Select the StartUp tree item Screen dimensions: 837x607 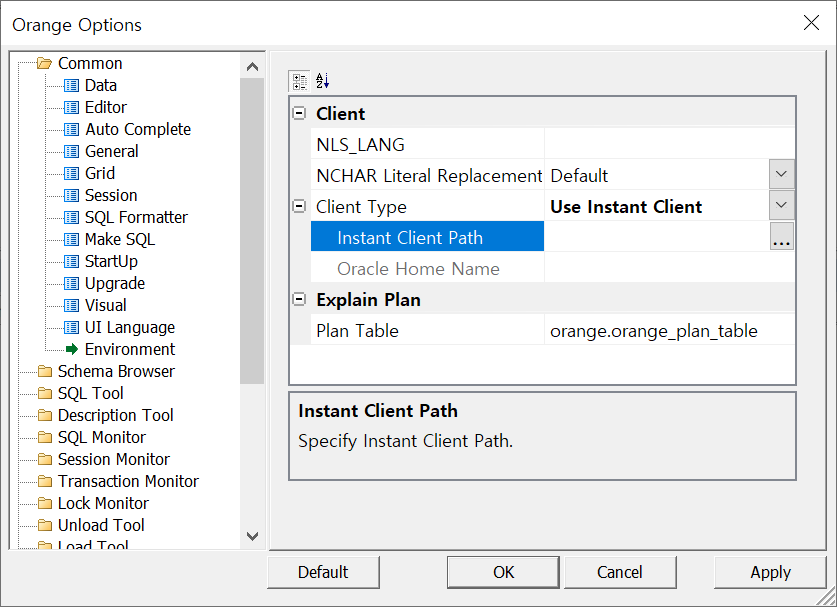pos(111,262)
